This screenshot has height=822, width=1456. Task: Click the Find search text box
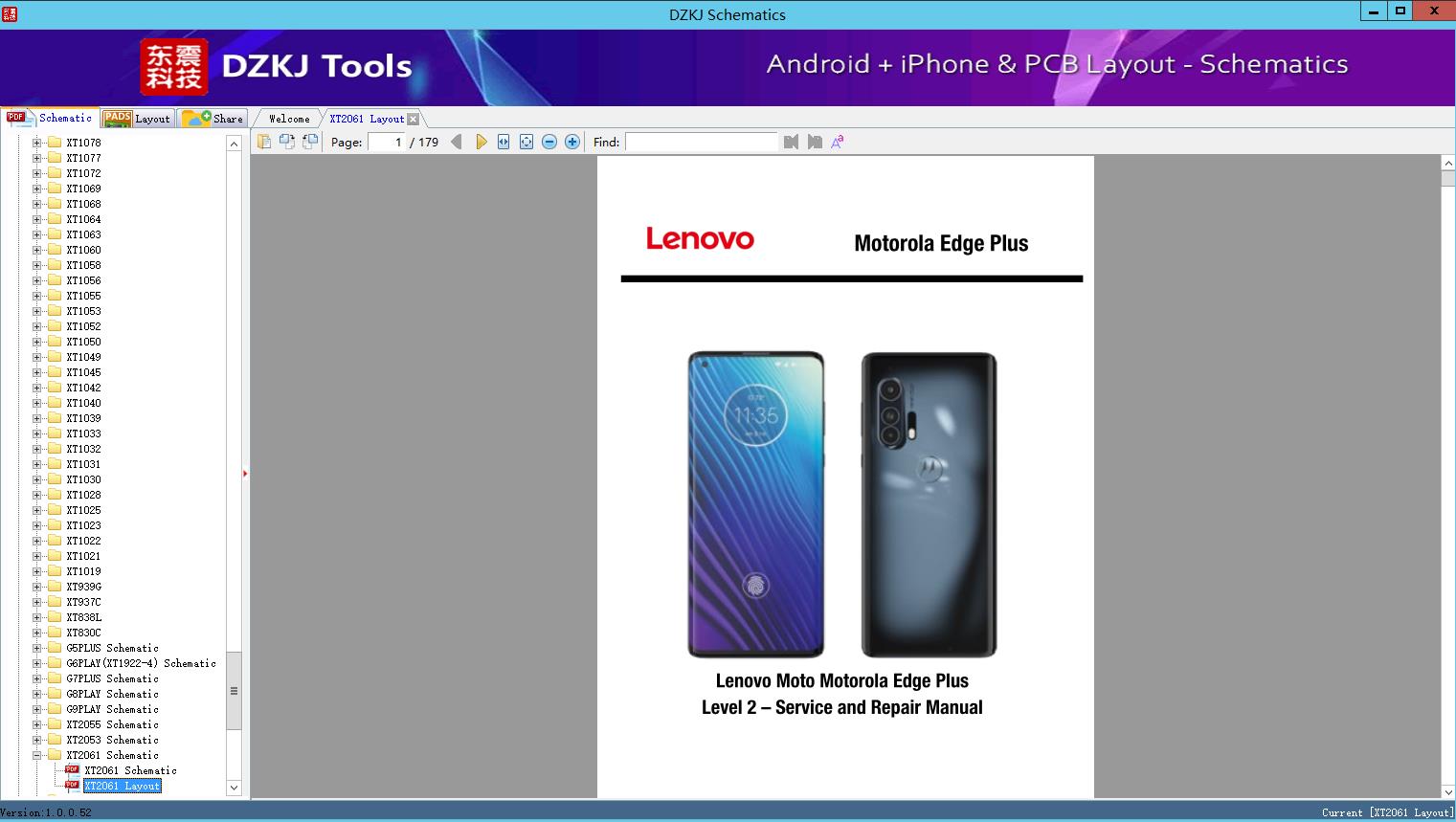pos(702,142)
